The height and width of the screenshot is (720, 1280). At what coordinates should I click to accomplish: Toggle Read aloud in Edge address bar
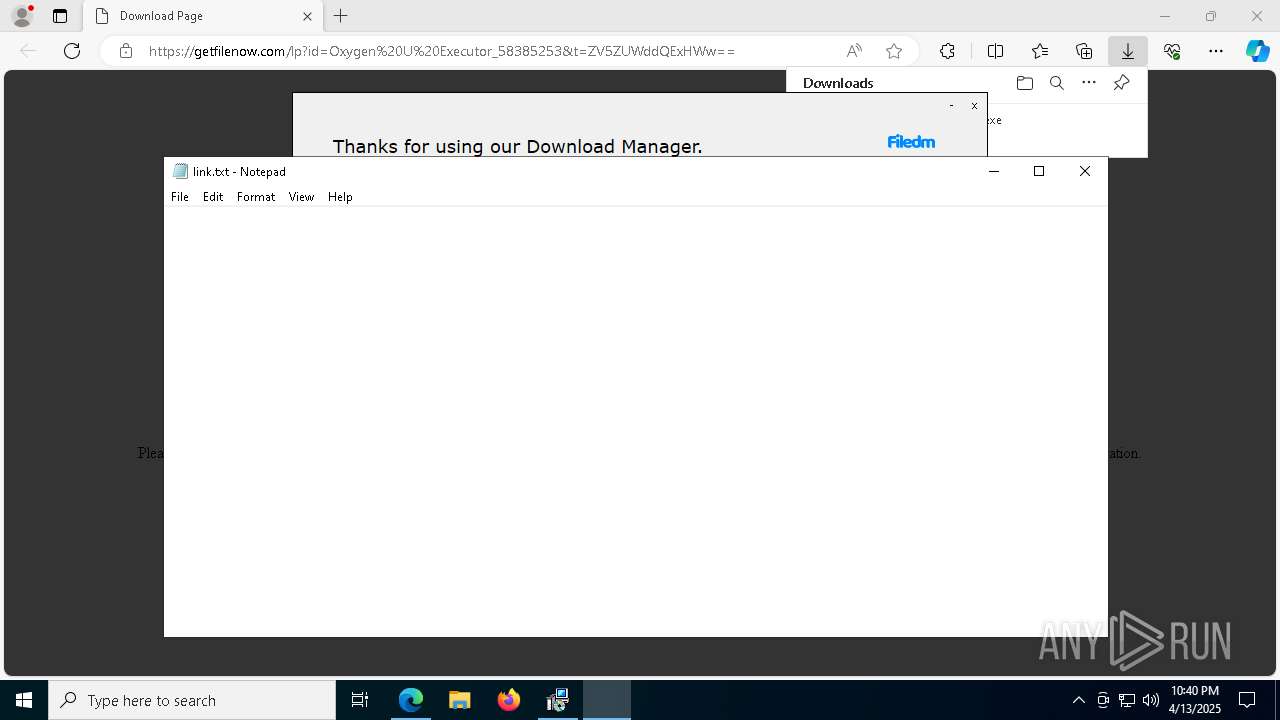coord(854,51)
